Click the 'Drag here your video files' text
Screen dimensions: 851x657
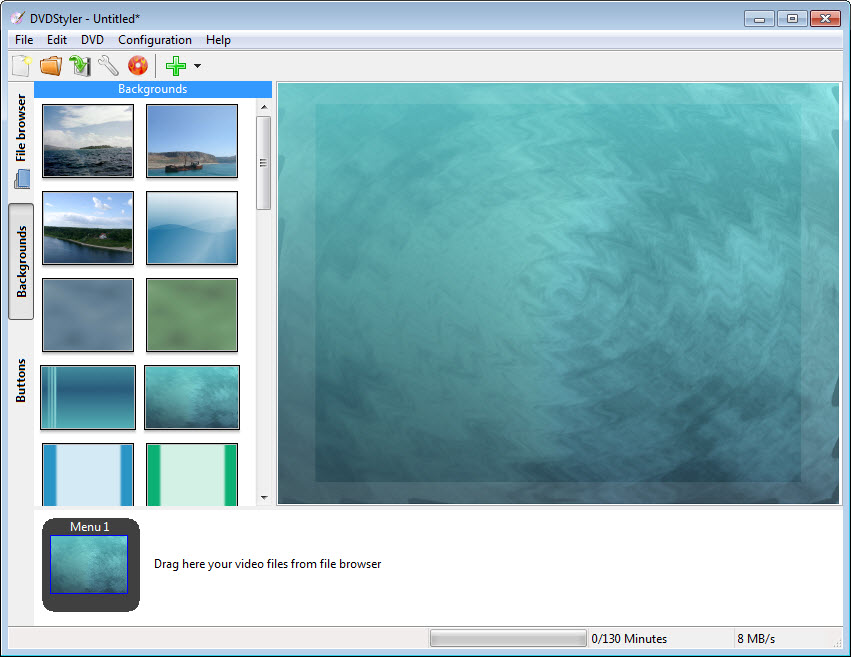tap(268, 564)
